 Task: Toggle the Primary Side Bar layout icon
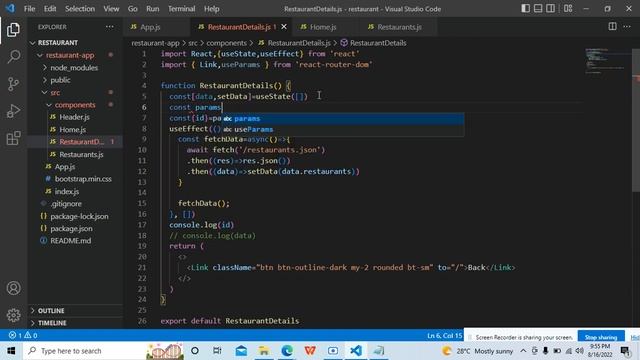click(x=526, y=8)
